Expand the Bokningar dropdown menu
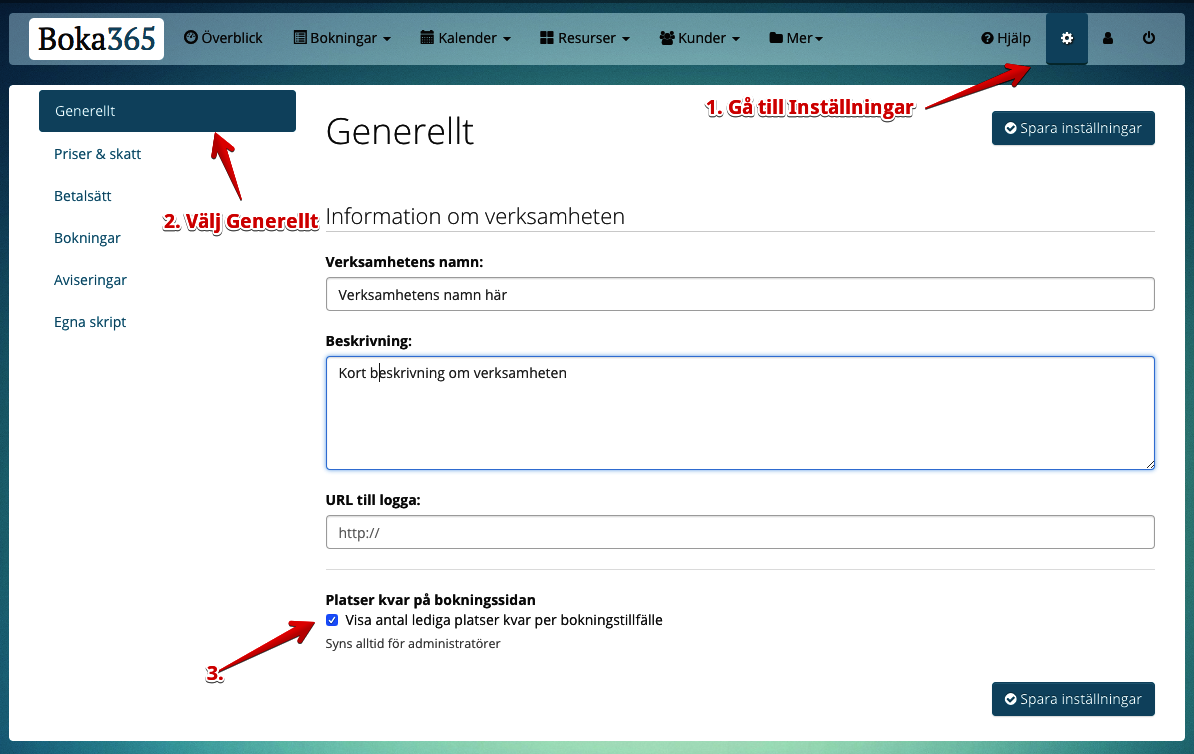The height and width of the screenshot is (754, 1194). click(342, 38)
